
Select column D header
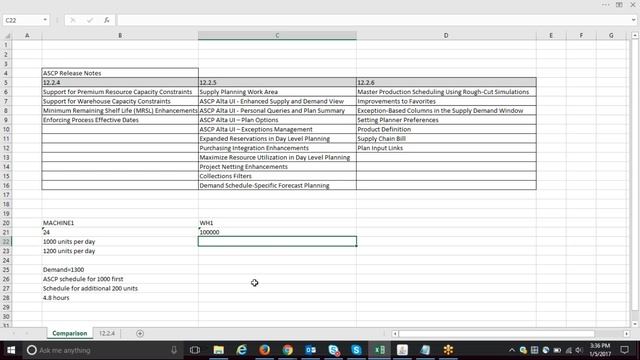(x=446, y=36)
